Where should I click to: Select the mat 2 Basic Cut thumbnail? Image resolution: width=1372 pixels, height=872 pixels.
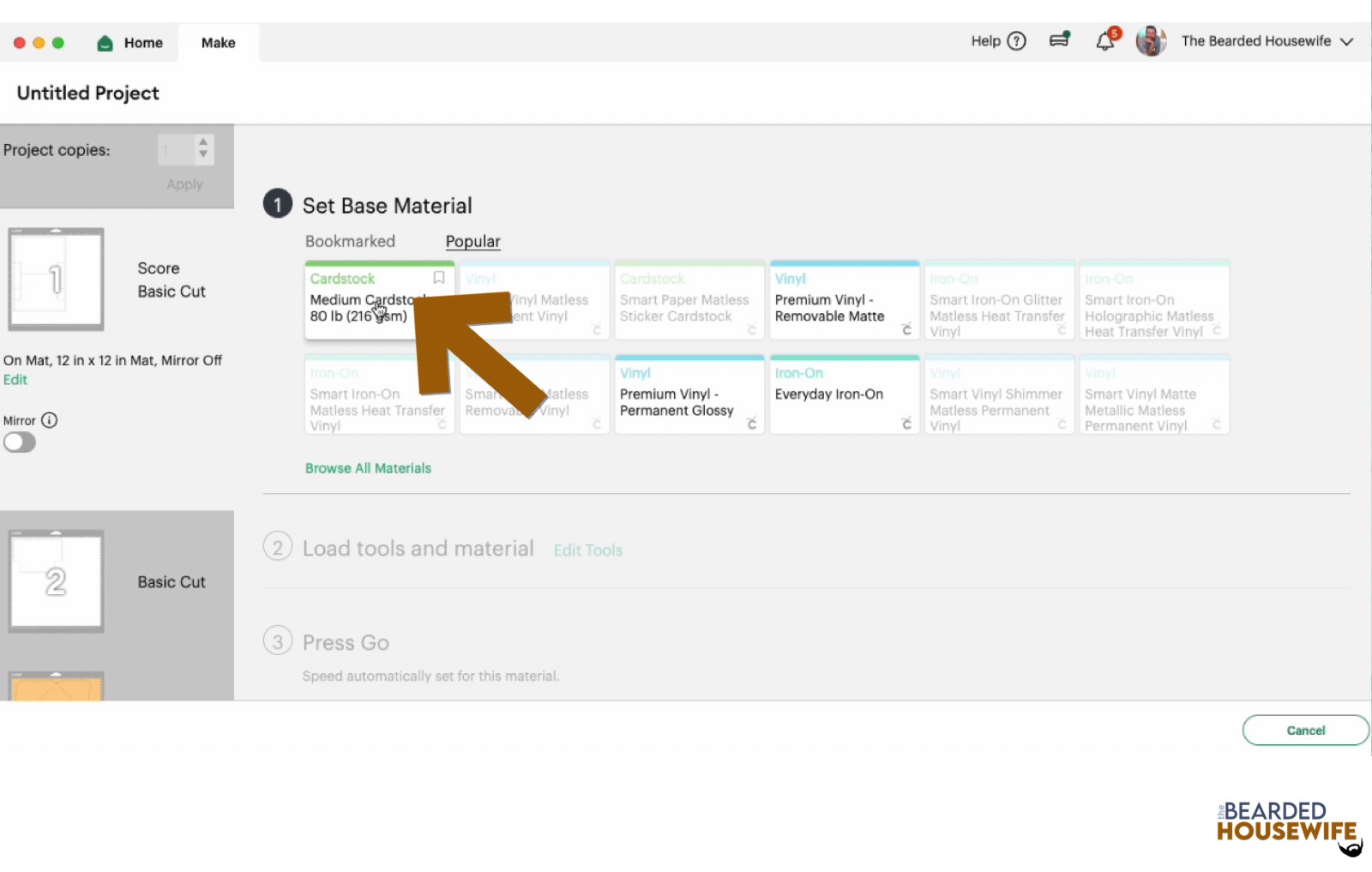click(56, 580)
